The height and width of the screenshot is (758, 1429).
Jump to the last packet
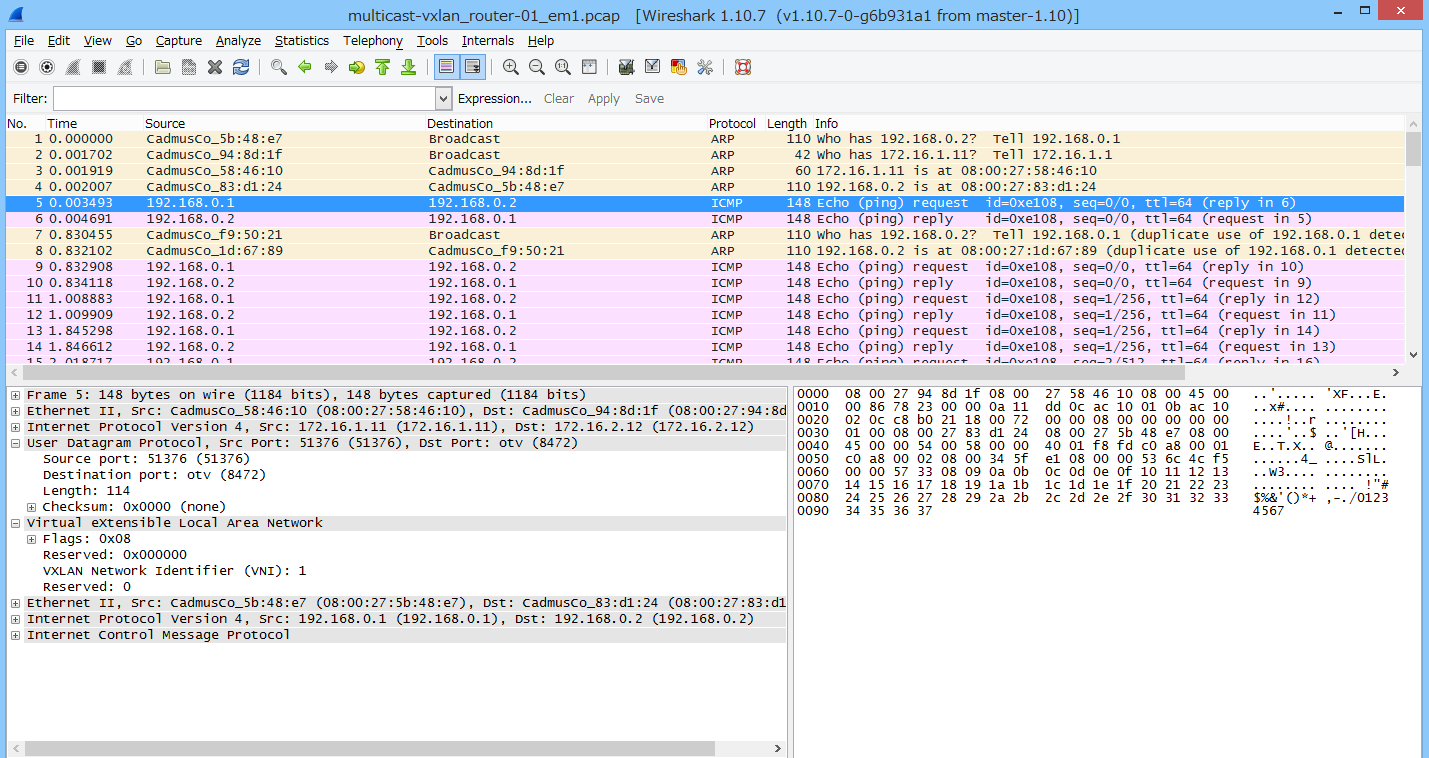pyautogui.click(x=408, y=67)
